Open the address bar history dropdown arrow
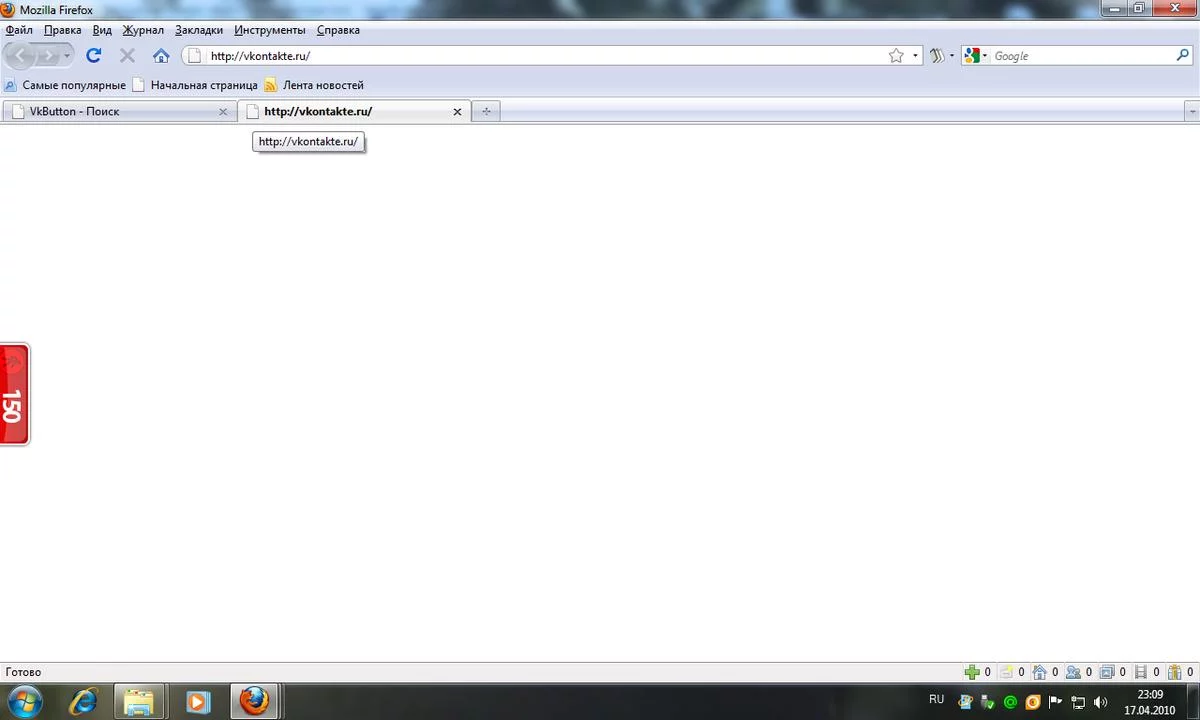The width and height of the screenshot is (1200, 720). pos(915,56)
